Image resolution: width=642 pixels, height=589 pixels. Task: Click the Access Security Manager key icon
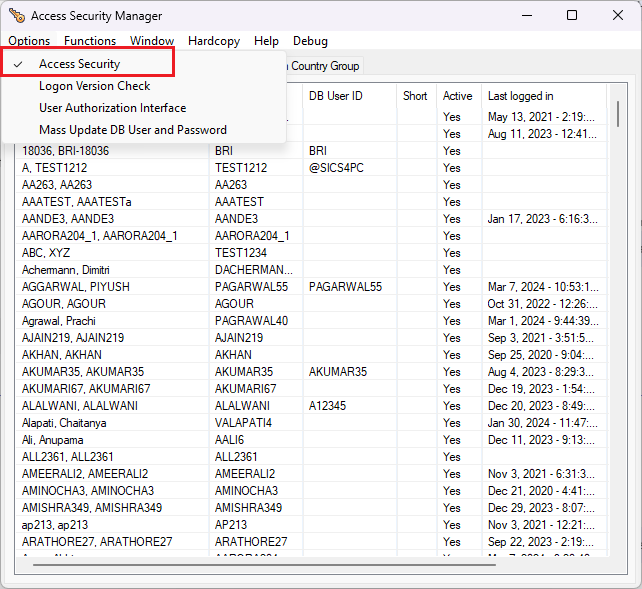(17, 16)
